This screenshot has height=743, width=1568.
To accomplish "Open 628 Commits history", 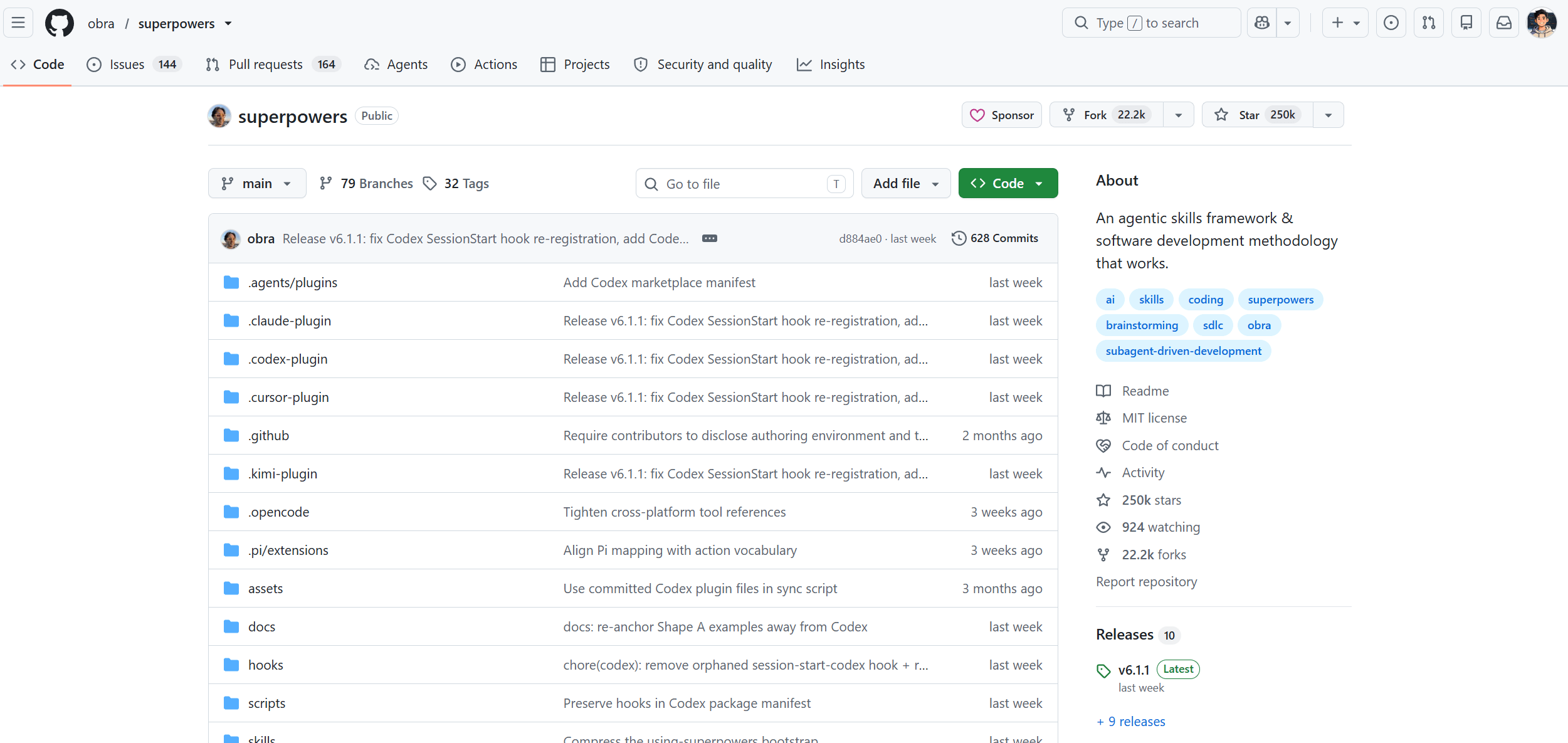I will click(x=995, y=238).
